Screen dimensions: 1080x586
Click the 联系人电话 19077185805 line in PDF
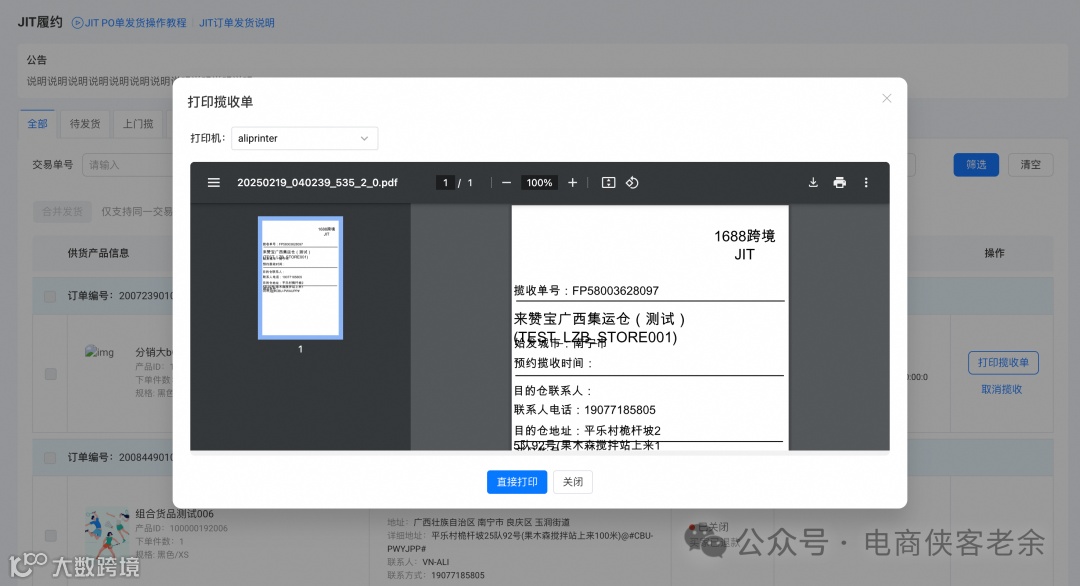coord(585,410)
